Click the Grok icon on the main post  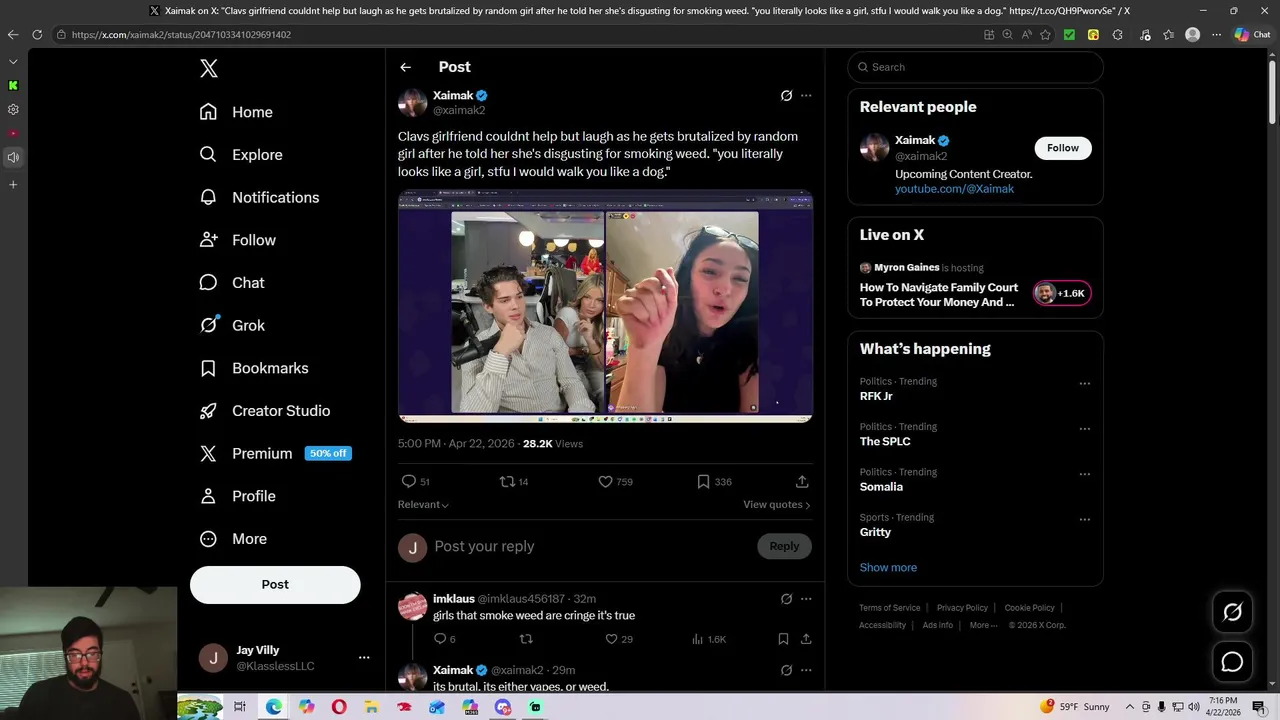click(x=786, y=96)
